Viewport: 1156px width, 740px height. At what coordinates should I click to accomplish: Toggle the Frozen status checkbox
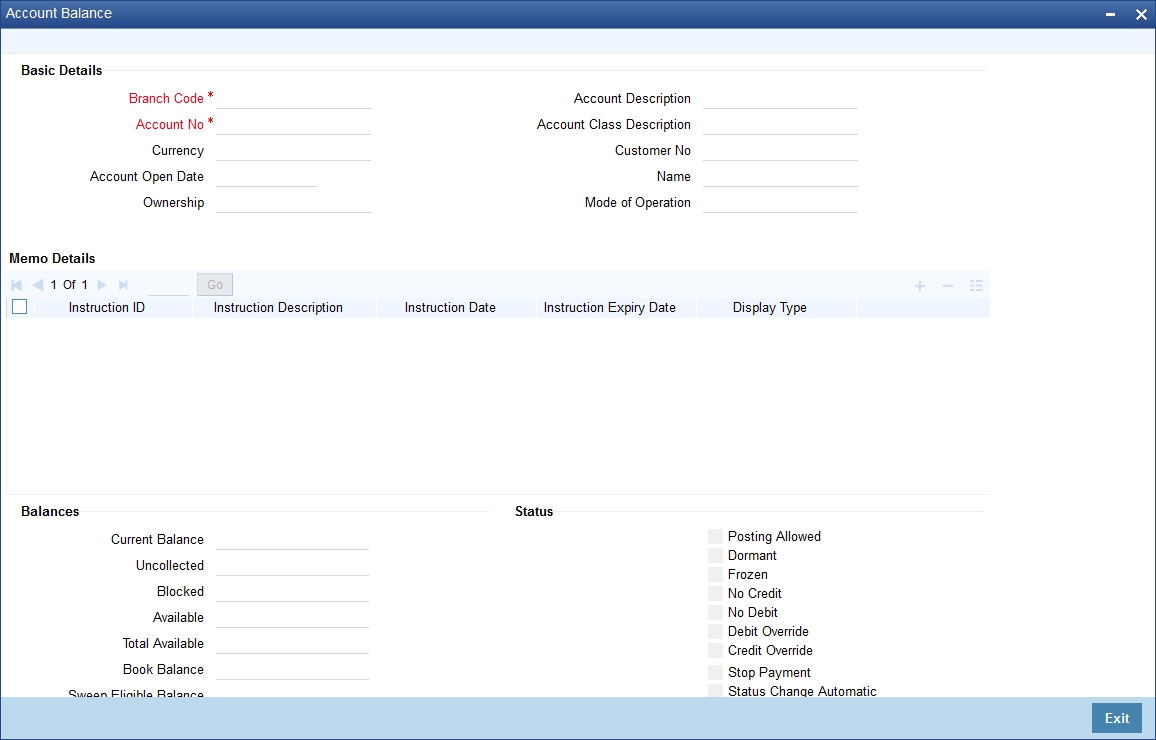(715, 574)
